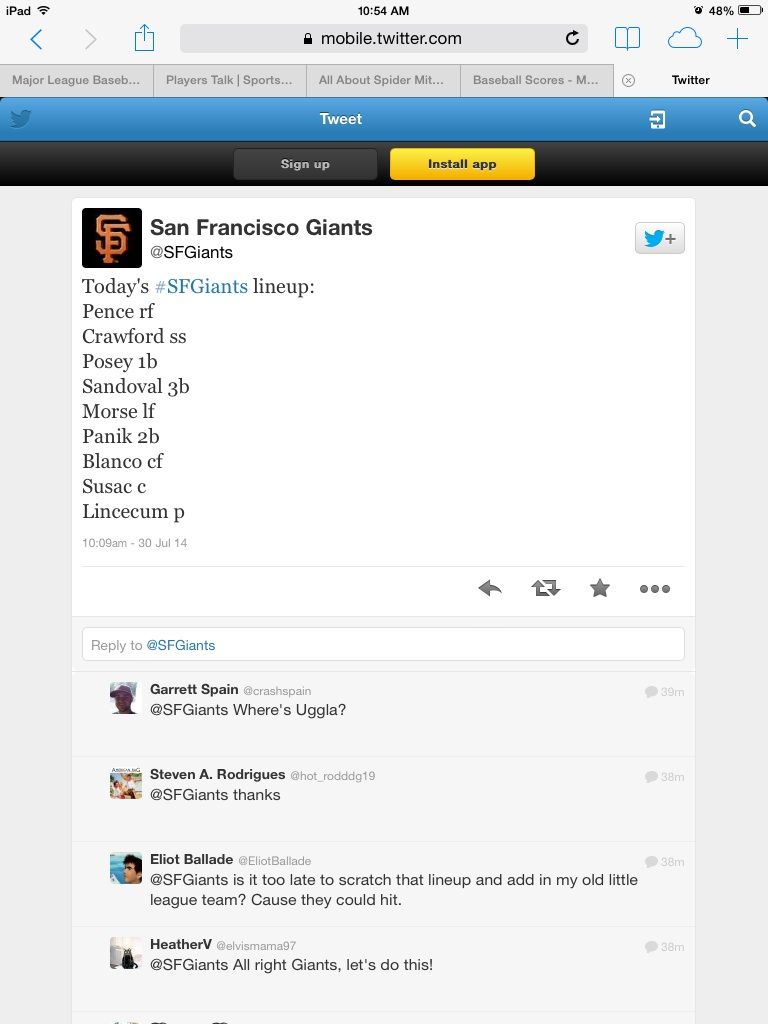Add a new tab with plus icon

[737, 39]
